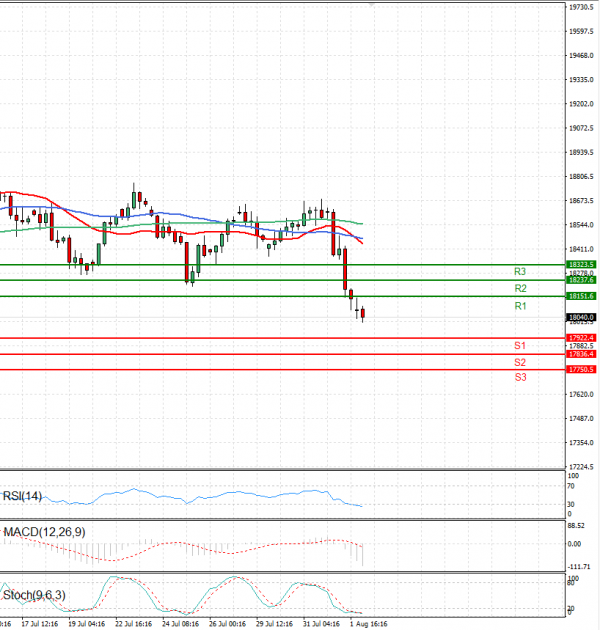Select the RSI(14) indicator label
Viewport: 600px width, 630px height.
(23, 496)
